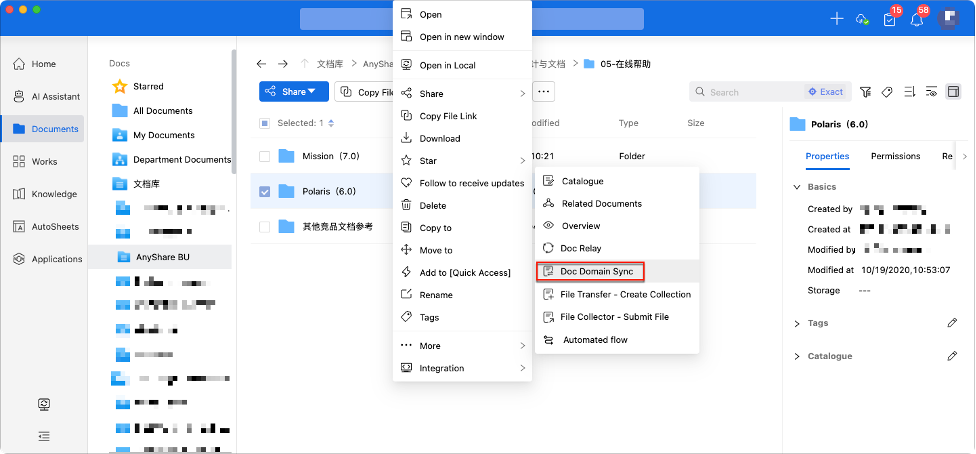Image resolution: width=976 pixels, height=454 pixels.
Task: Click the tag icon in file toolbar
Action: click(x=886, y=92)
